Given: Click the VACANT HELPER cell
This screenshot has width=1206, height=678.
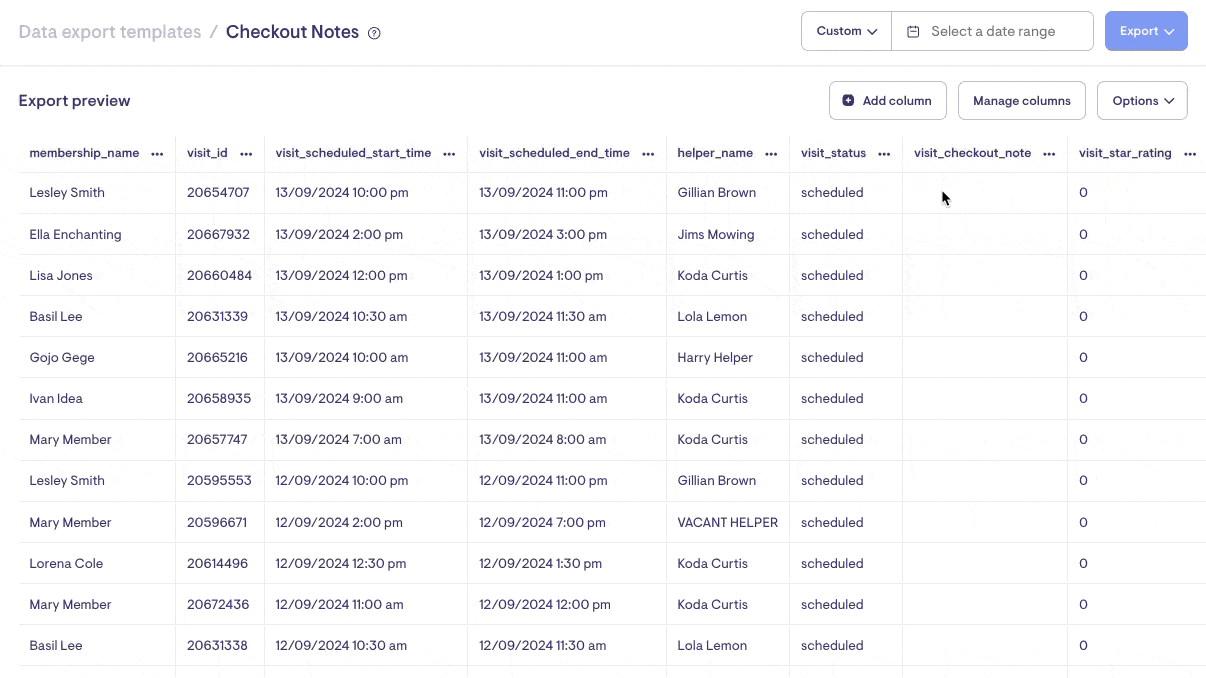Looking at the screenshot, I should (727, 522).
